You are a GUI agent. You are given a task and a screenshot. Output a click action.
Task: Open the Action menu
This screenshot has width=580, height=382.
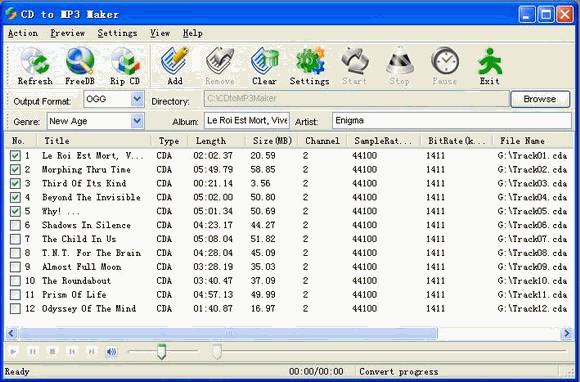coord(23,33)
